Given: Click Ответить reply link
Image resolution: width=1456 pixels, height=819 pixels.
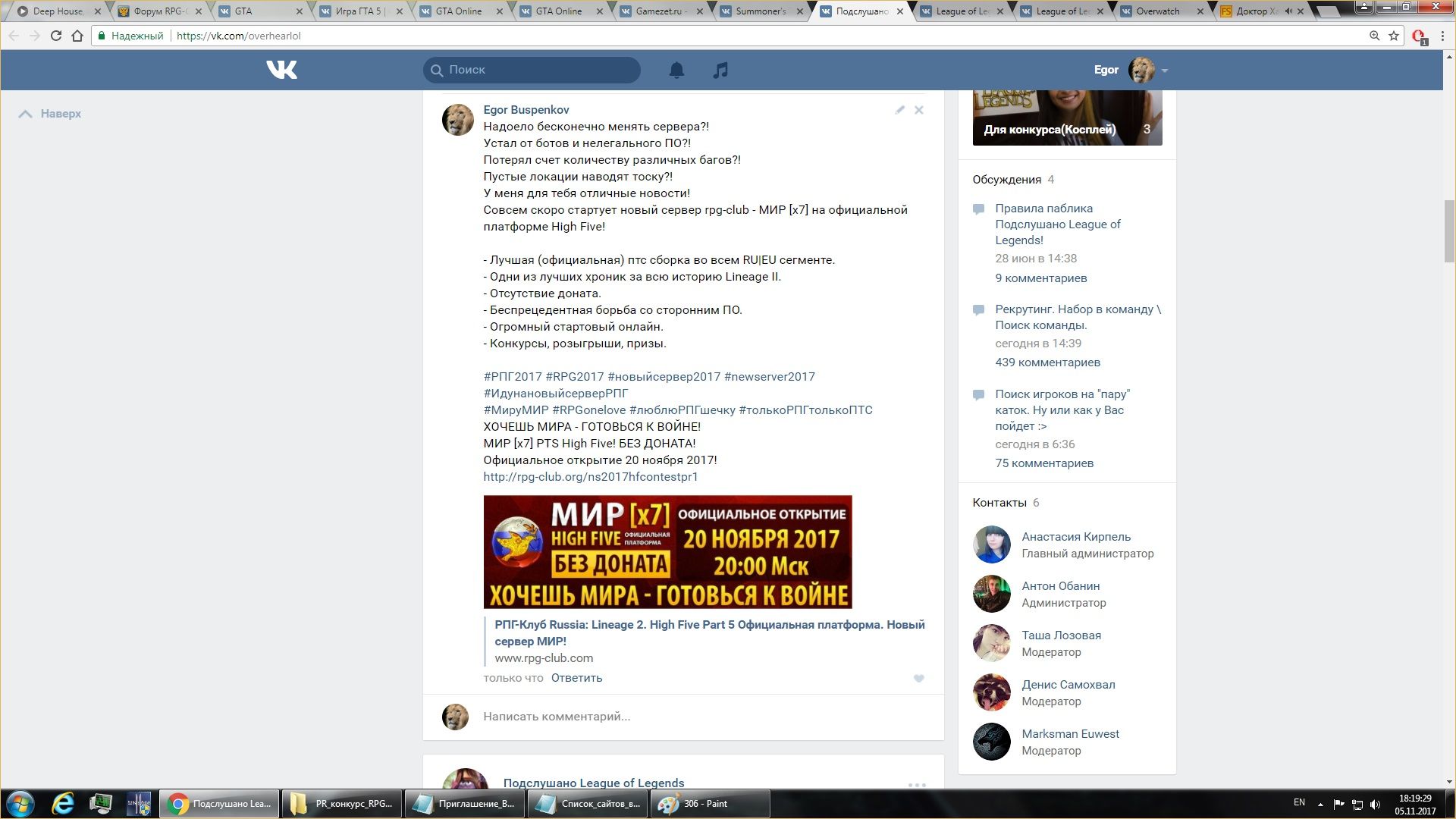Looking at the screenshot, I should point(576,678).
